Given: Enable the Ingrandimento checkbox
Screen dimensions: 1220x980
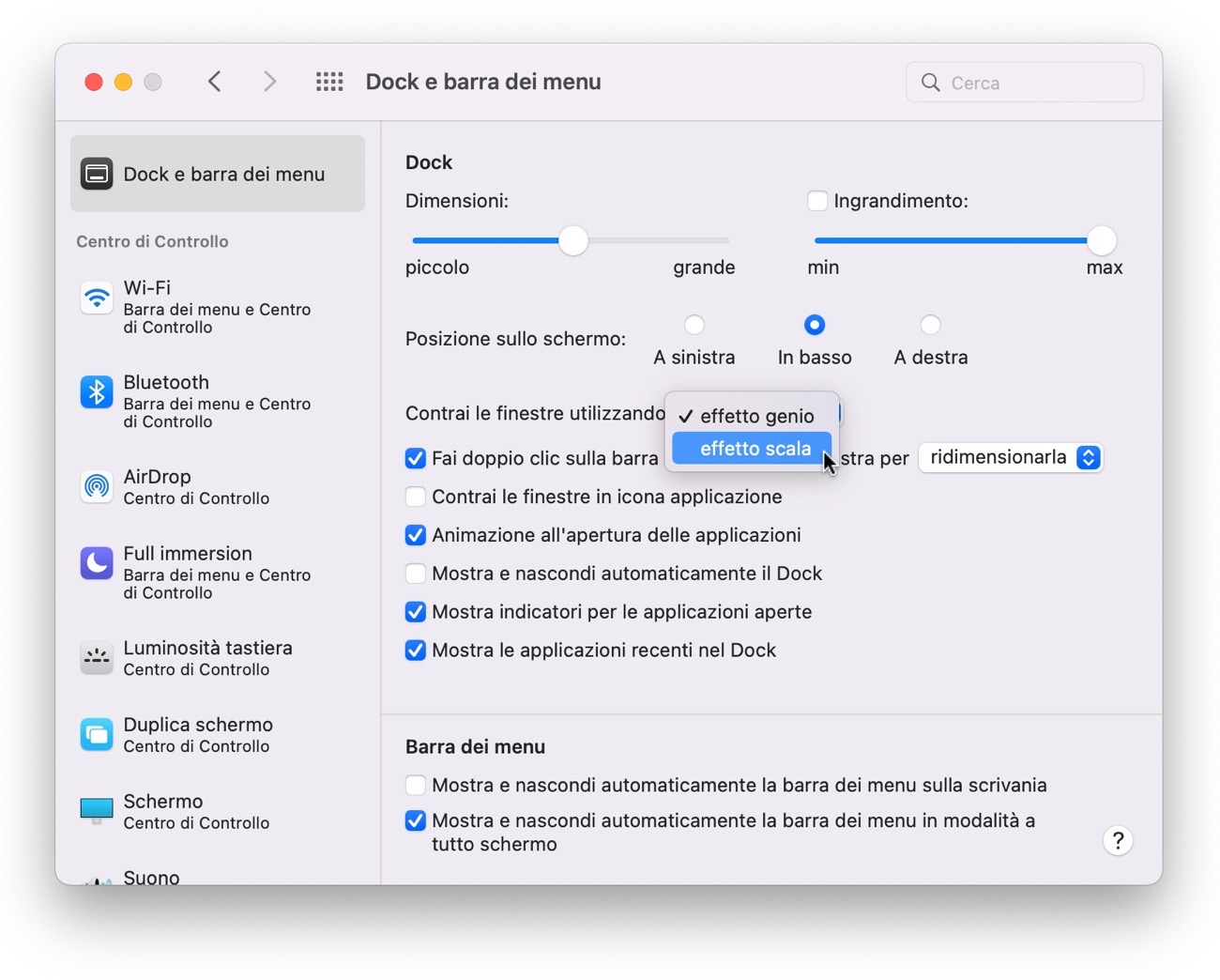Looking at the screenshot, I should [817, 200].
